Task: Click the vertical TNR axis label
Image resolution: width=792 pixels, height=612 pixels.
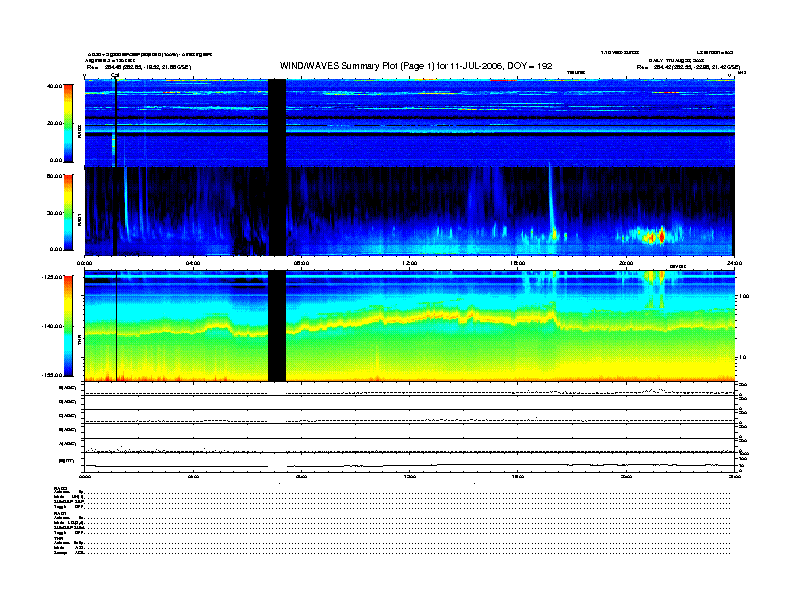Action: (79, 341)
